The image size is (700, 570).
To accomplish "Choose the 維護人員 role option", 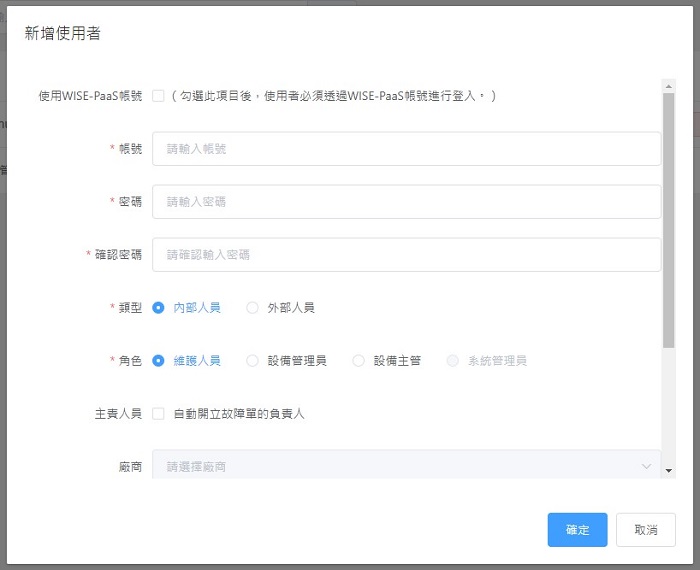I will pos(158,361).
